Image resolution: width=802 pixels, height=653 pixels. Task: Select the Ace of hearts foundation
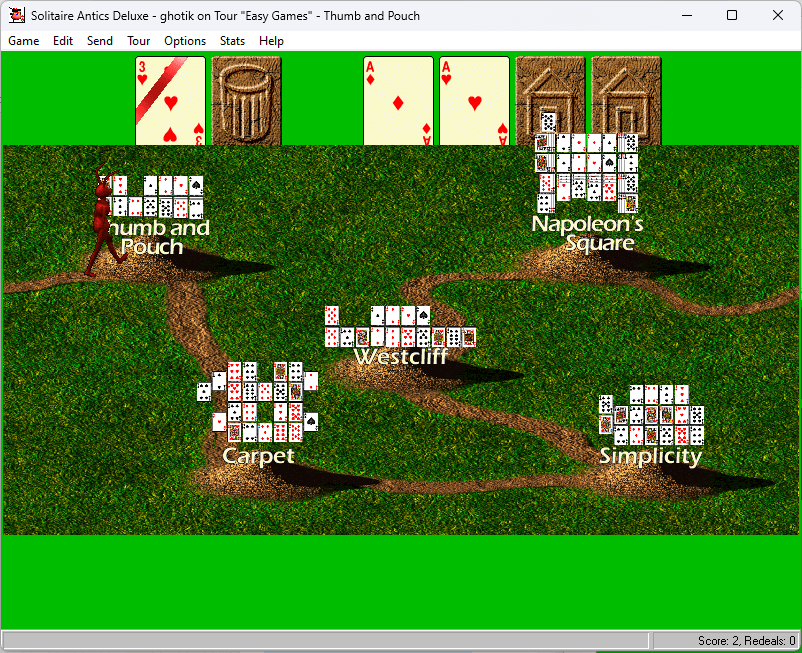point(475,101)
